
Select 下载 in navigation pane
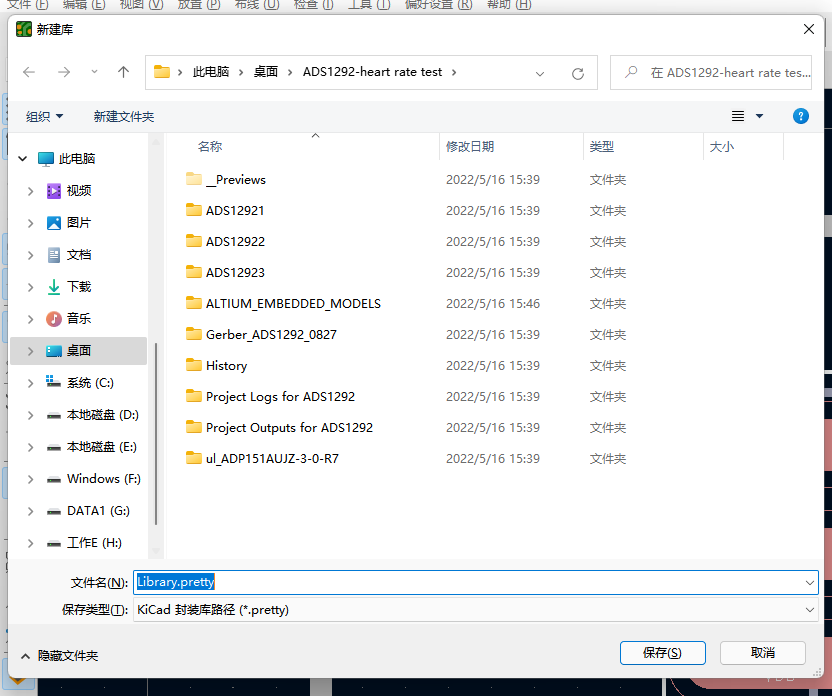pos(79,287)
